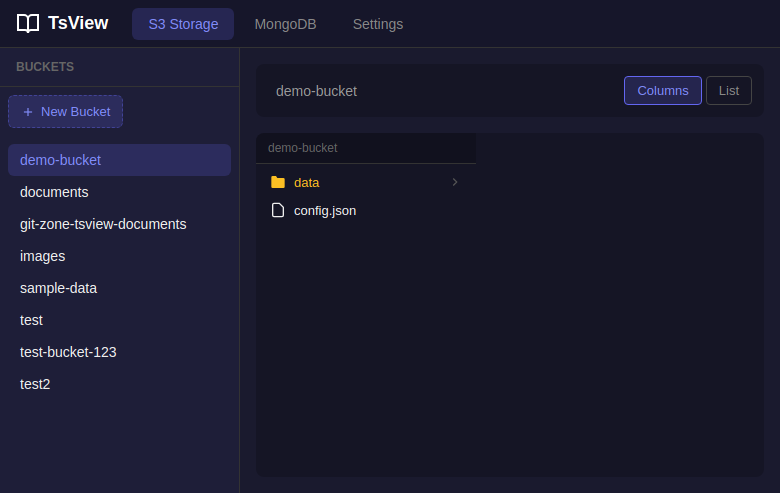Switch to Columns view mode
The height and width of the screenshot is (493, 780).
pos(662,91)
